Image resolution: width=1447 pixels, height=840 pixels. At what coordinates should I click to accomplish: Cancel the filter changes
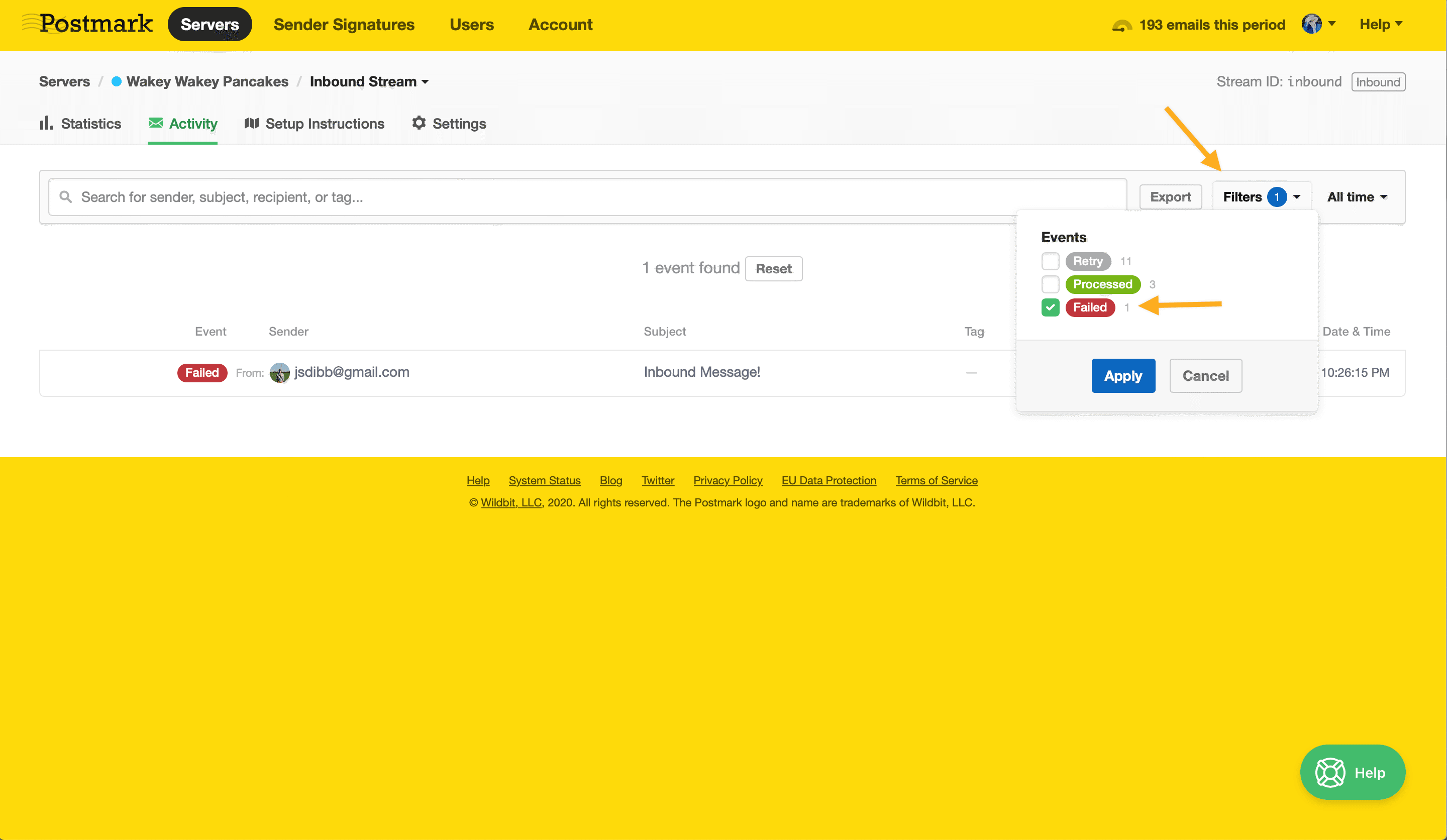[1206, 376]
